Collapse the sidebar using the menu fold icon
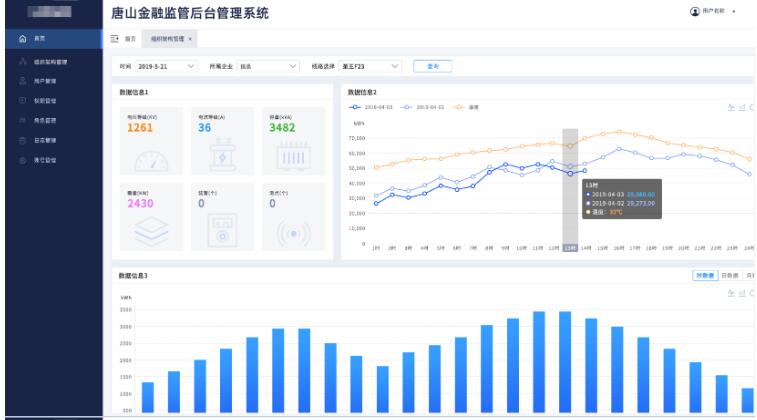 pyautogui.click(x=115, y=38)
